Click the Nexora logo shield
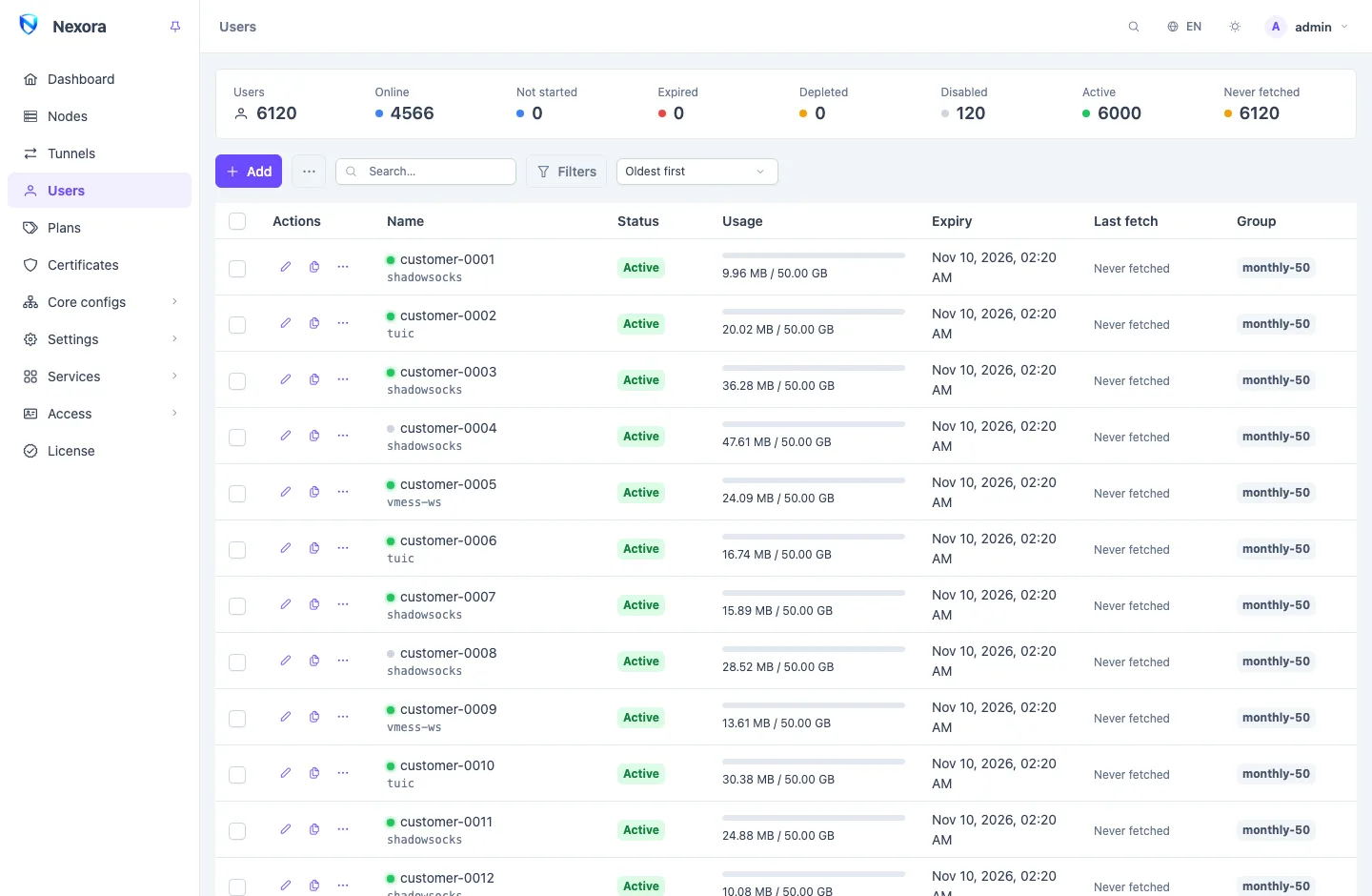The width and height of the screenshot is (1372, 896). [x=29, y=25]
